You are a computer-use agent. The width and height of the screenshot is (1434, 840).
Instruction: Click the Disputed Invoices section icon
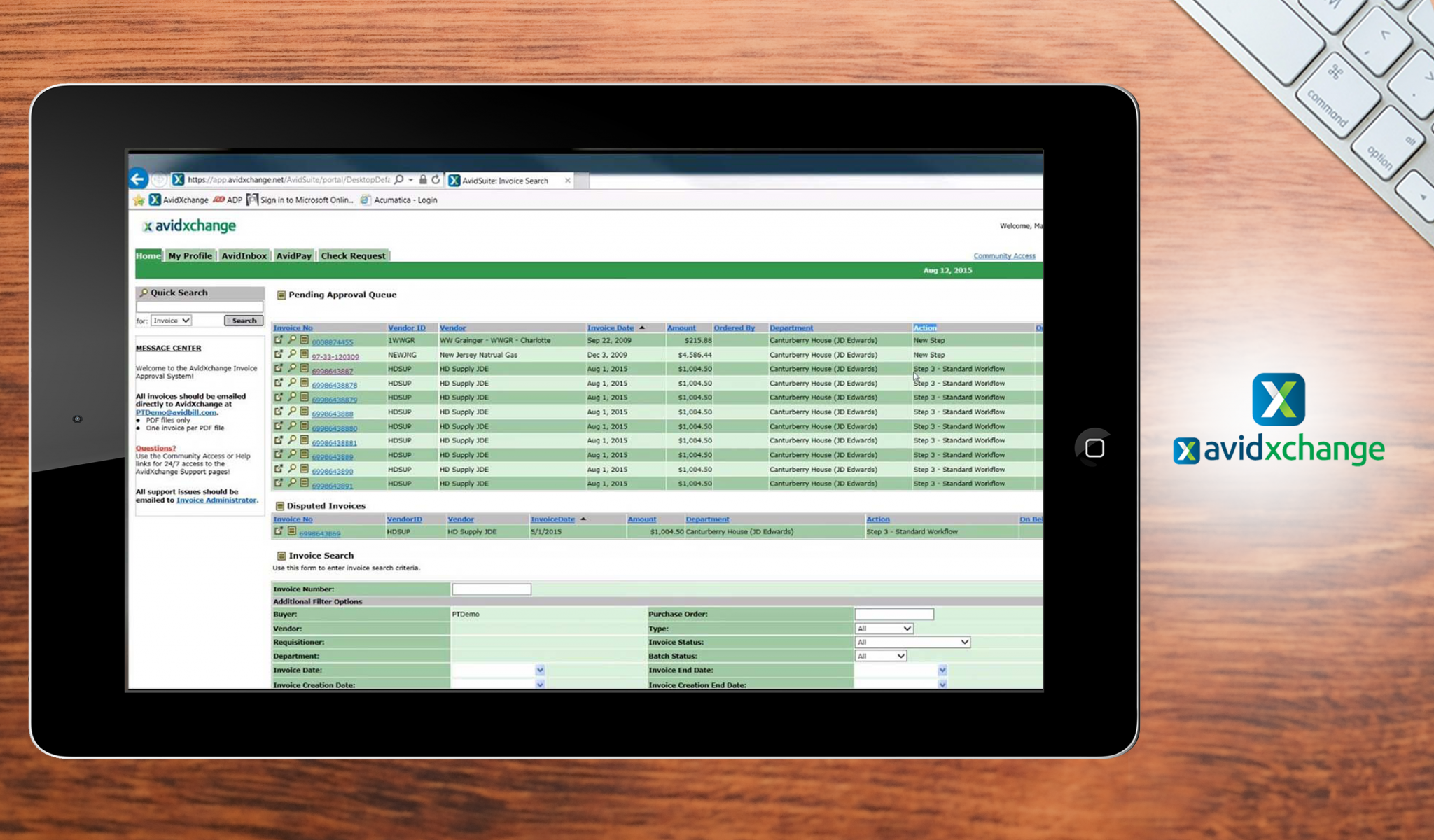tap(279, 505)
